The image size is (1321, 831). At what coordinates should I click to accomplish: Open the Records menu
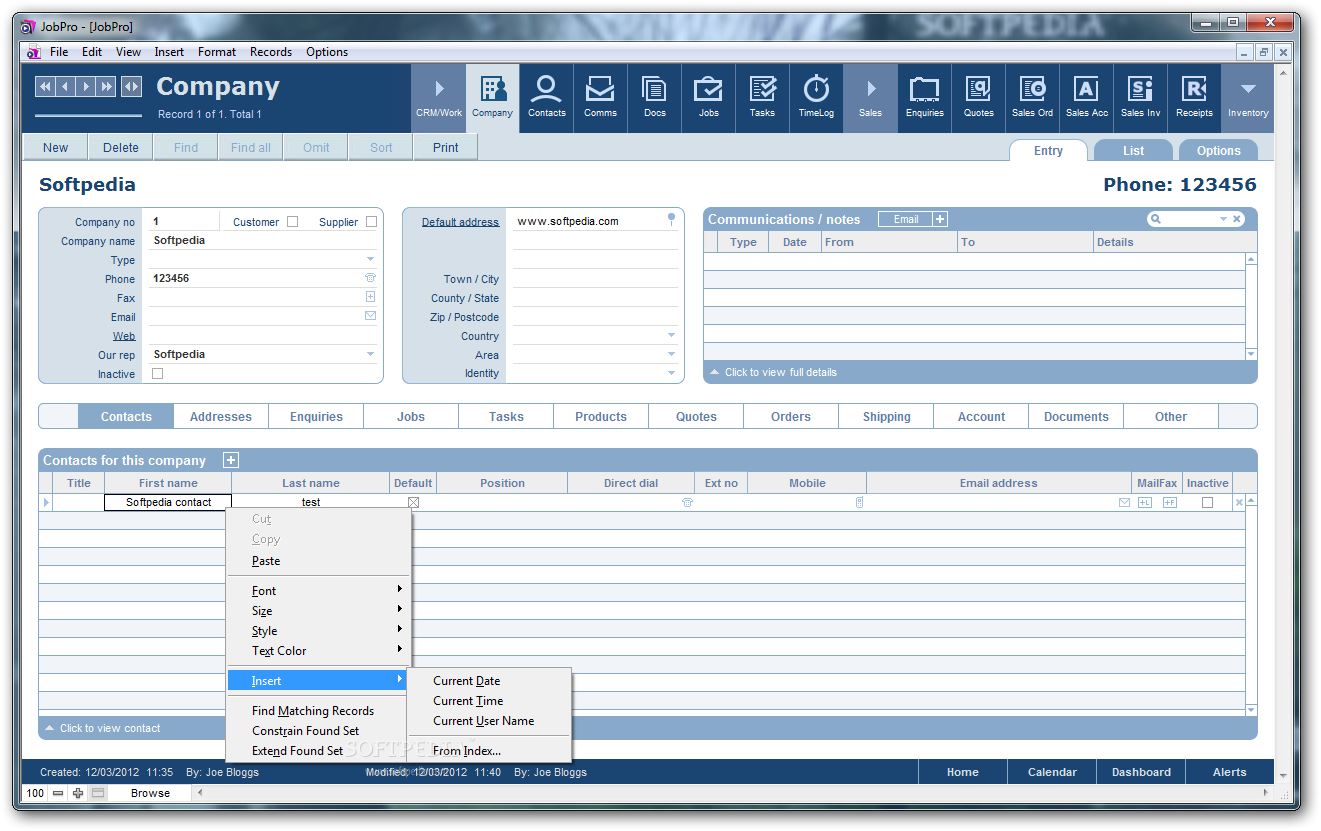pos(271,52)
